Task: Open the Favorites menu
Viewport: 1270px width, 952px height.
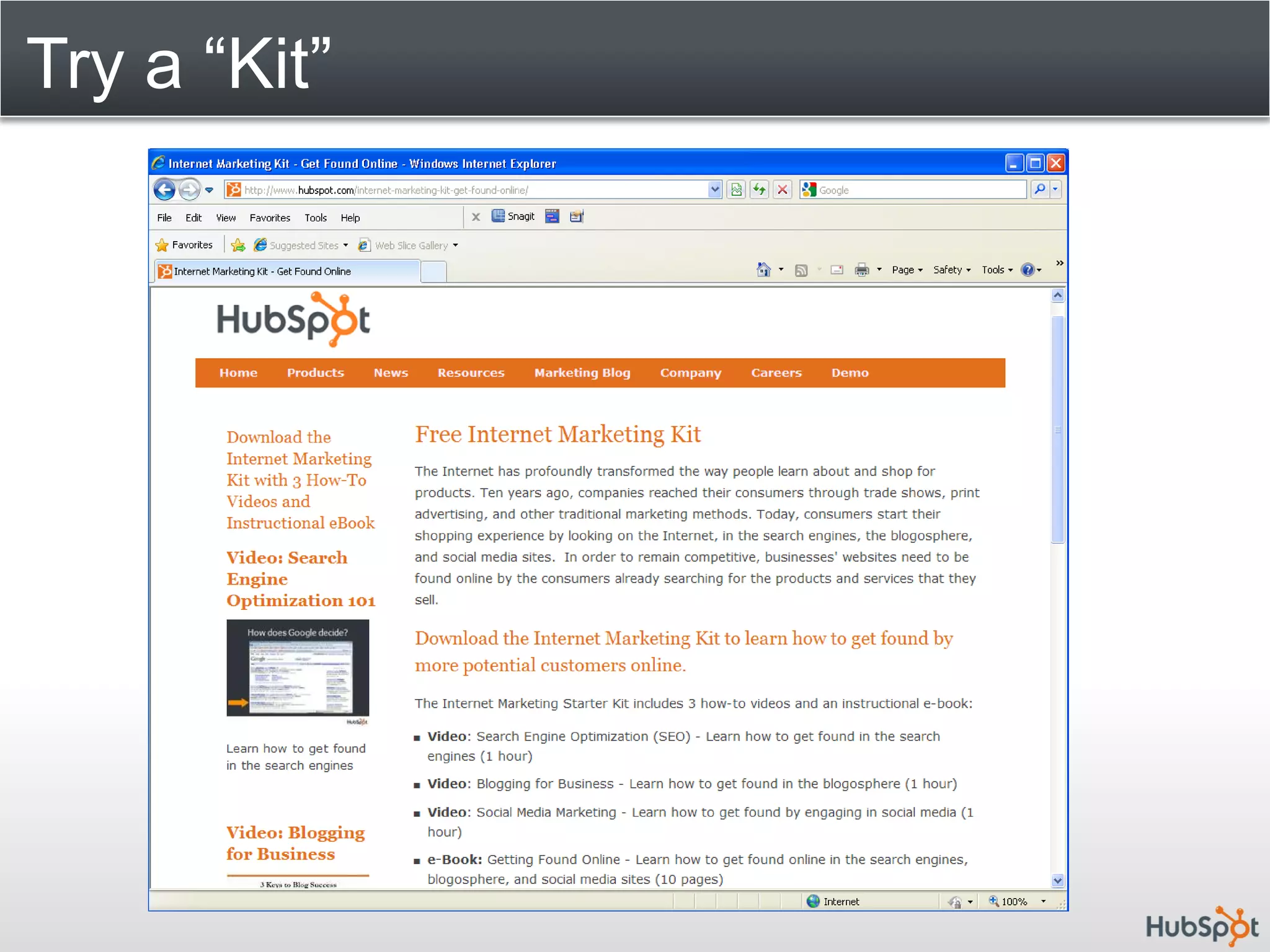Action: (x=270, y=218)
